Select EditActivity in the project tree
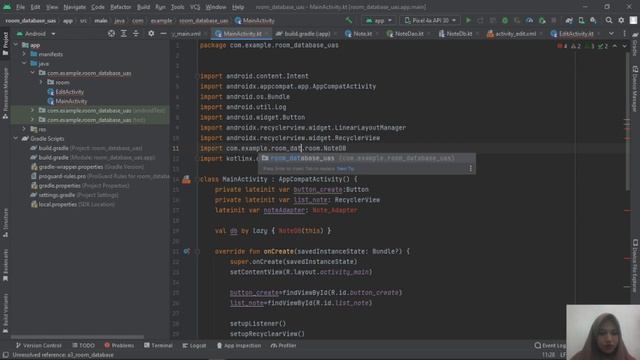 [70, 92]
